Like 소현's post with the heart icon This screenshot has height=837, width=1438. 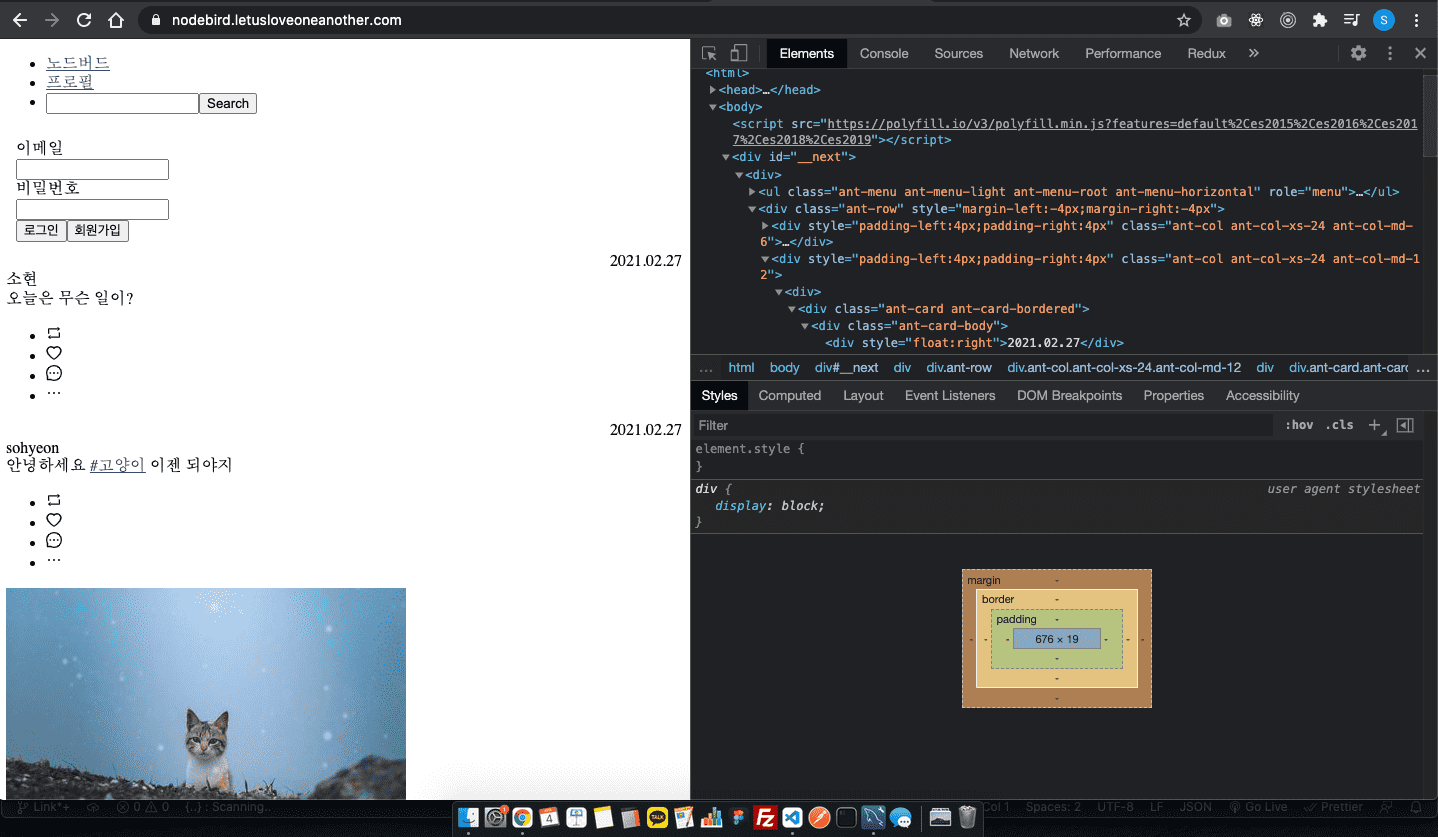tap(54, 353)
